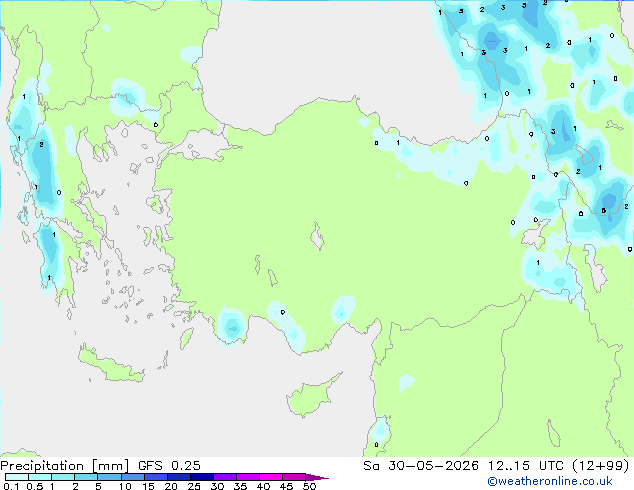634x490 pixels.
Task: Click the 'GFS 0.25' model label
Action: coord(169,465)
